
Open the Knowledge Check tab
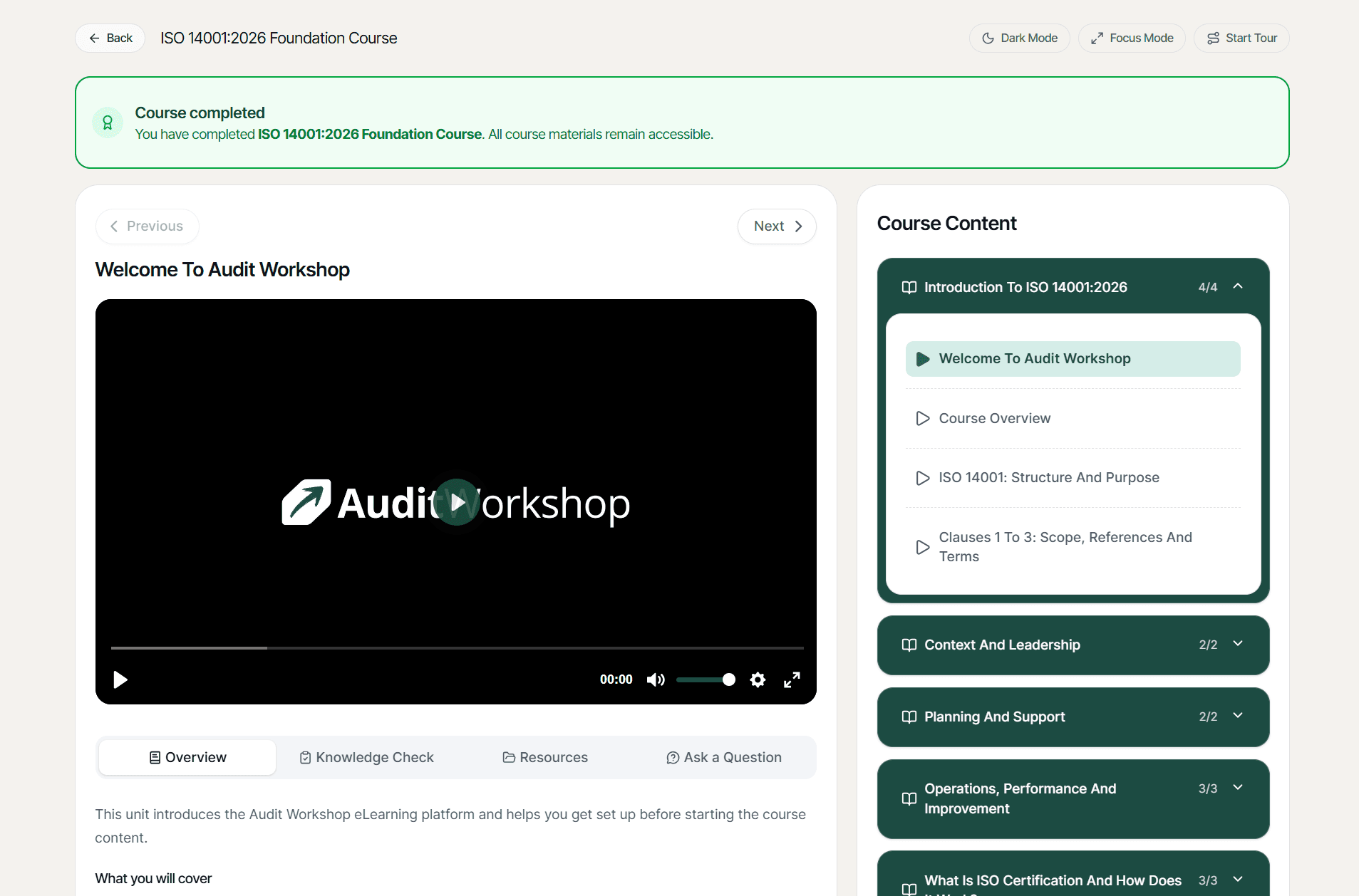click(366, 757)
